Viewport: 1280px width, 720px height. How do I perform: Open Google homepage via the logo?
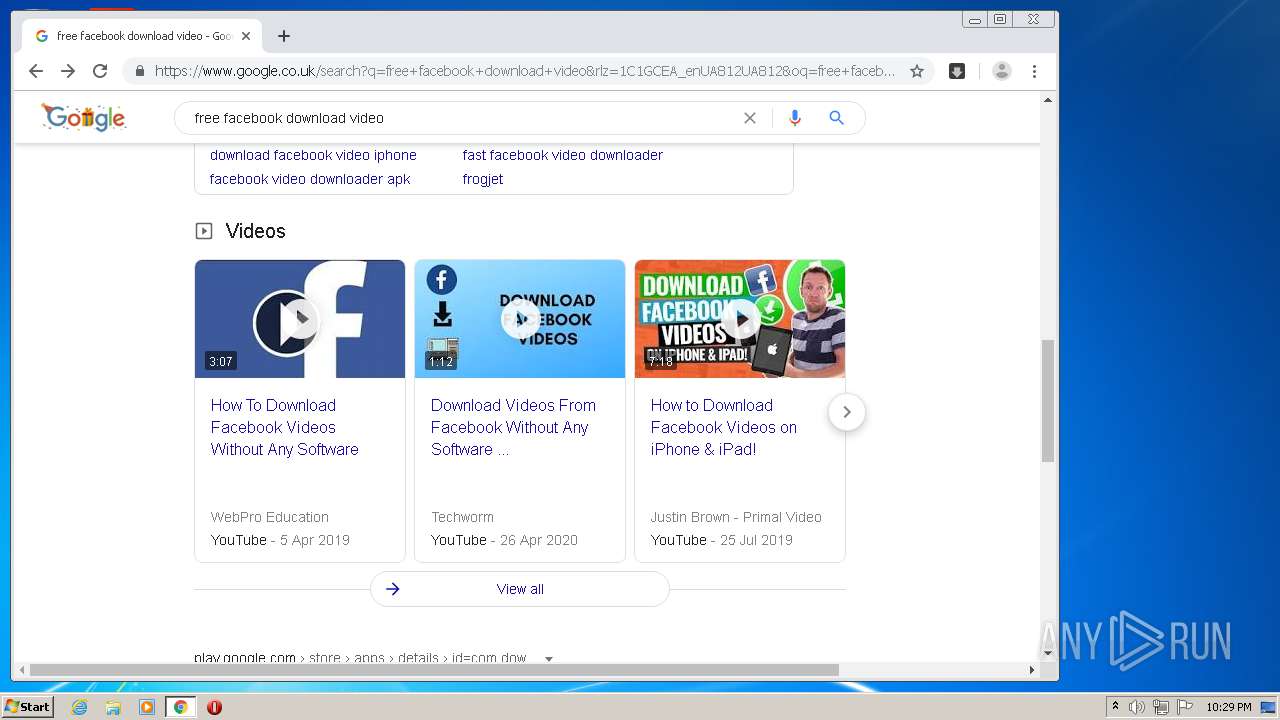84,117
